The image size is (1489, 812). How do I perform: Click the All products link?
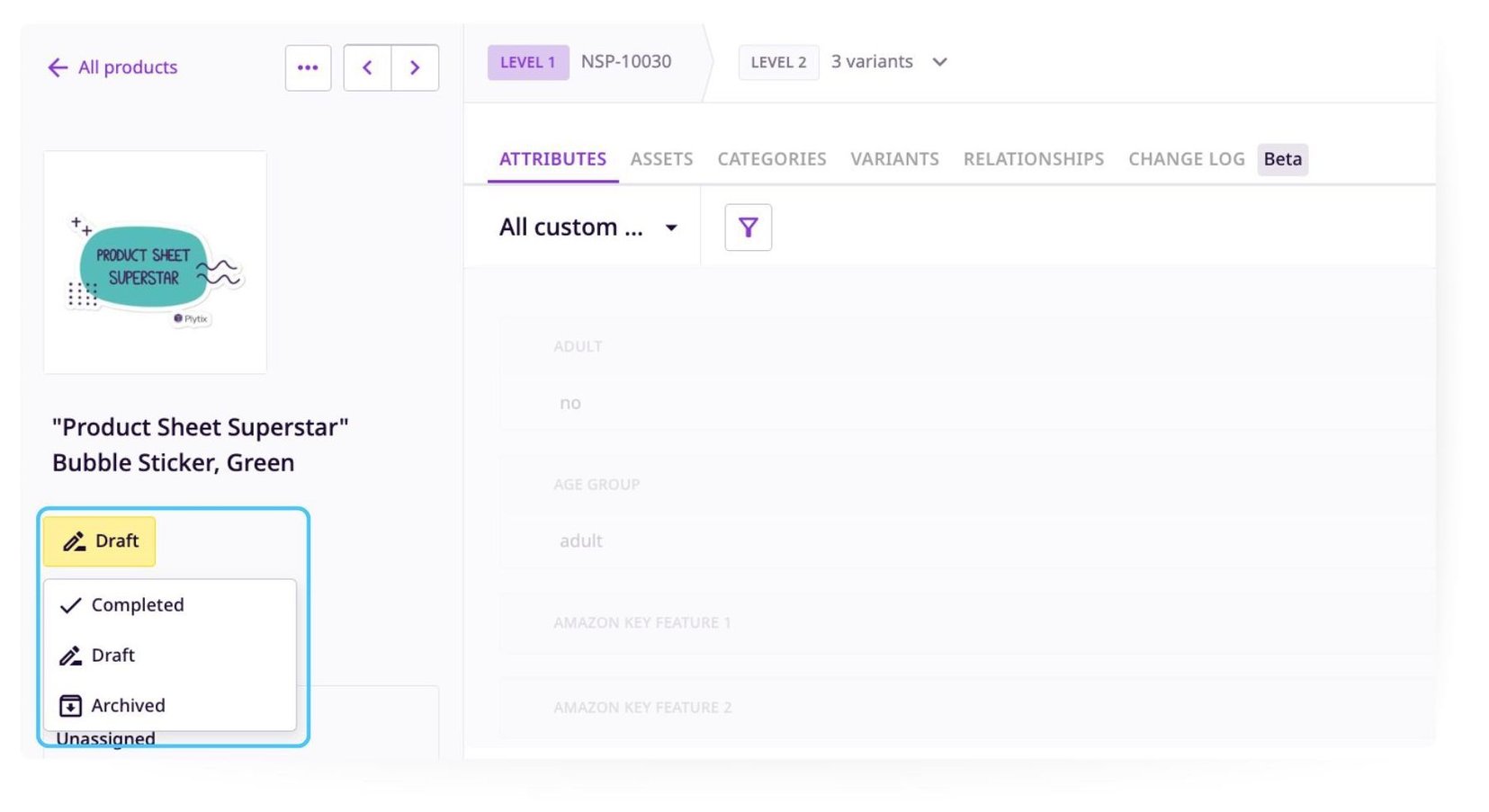click(127, 67)
